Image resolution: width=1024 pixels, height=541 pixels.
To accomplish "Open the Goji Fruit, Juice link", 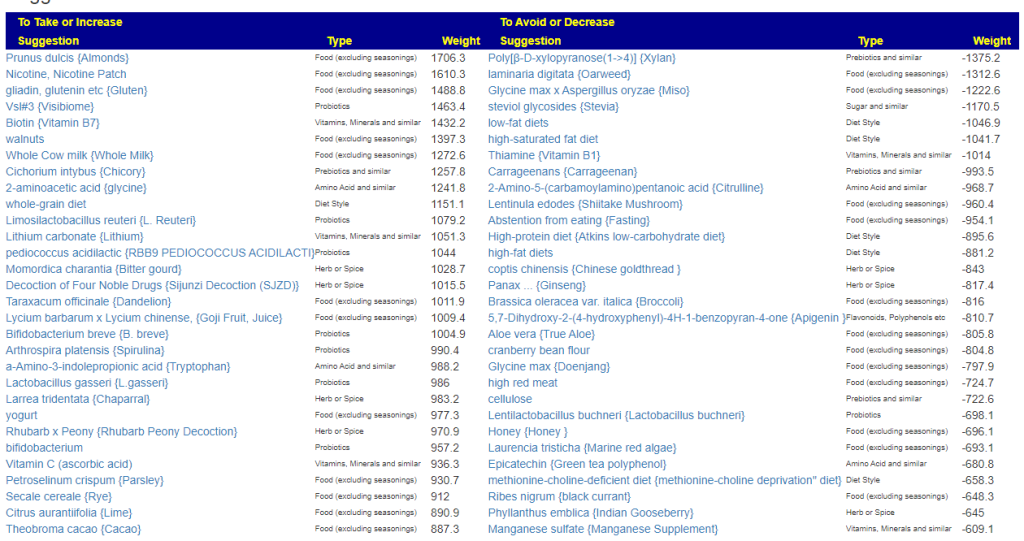I will (144, 318).
